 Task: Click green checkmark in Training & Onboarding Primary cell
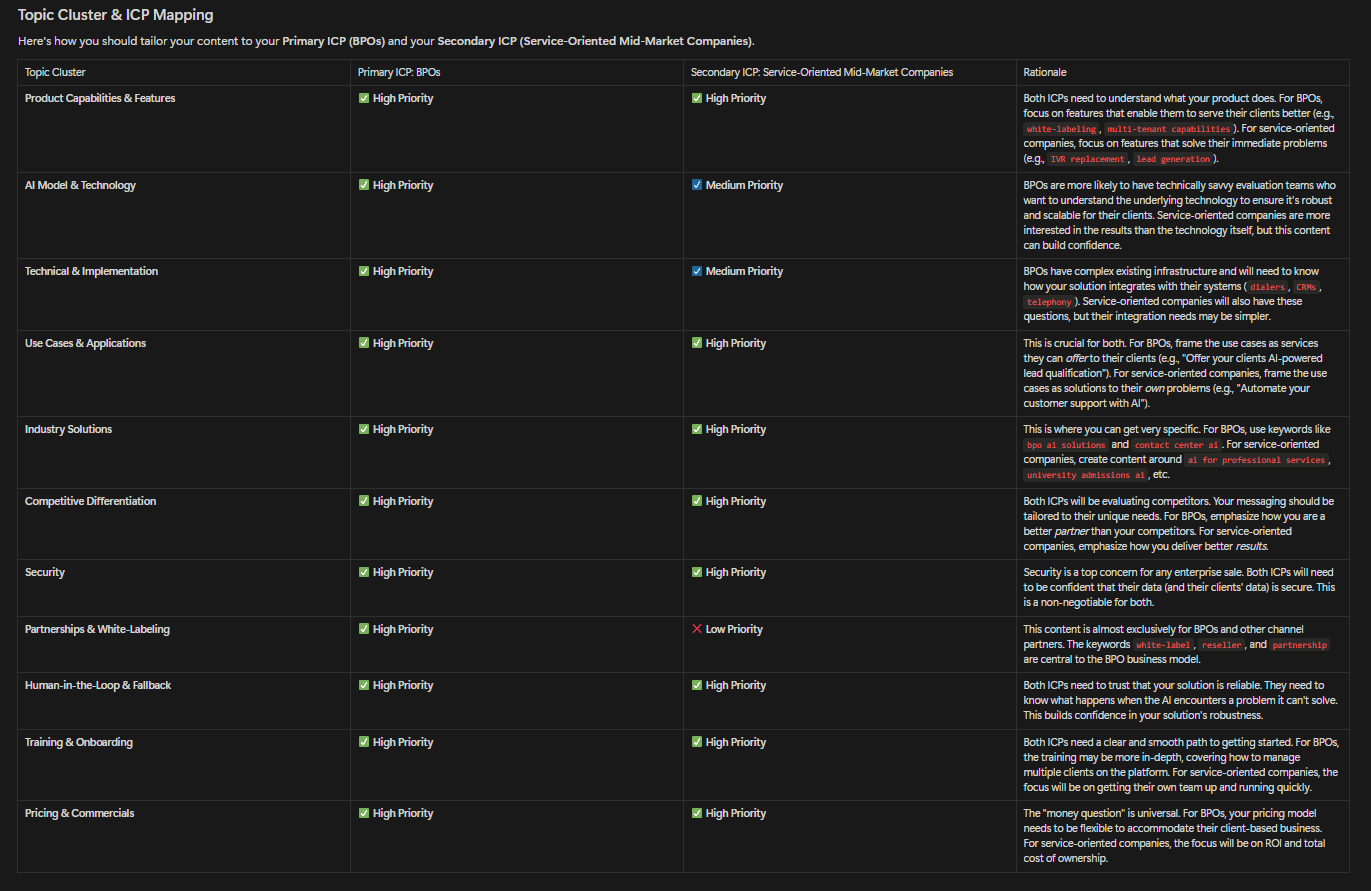[364, 742]
